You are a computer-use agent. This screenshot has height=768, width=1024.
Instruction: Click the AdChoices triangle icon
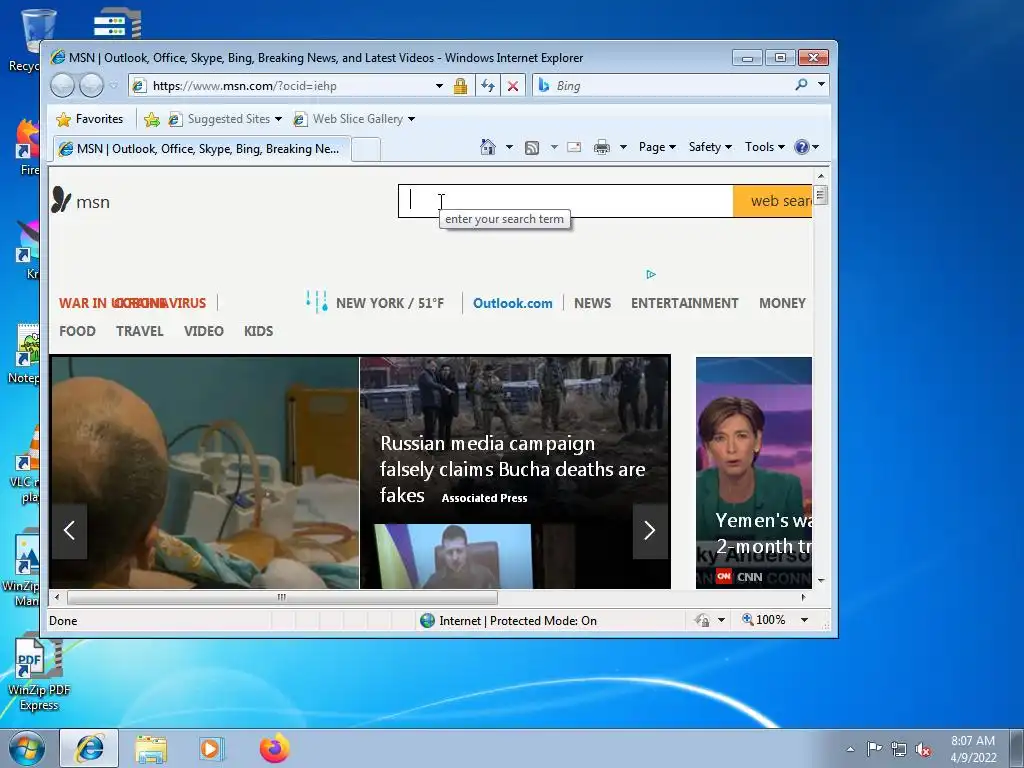pyautogui.click(x=651, y=274)
